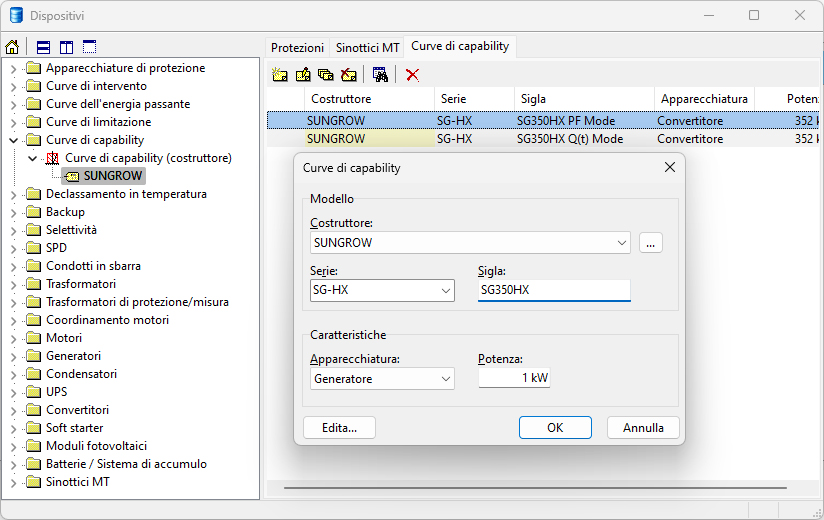Click the binoculars search icon
Viewport: 824px width, 520px height.
pos(380,74)
